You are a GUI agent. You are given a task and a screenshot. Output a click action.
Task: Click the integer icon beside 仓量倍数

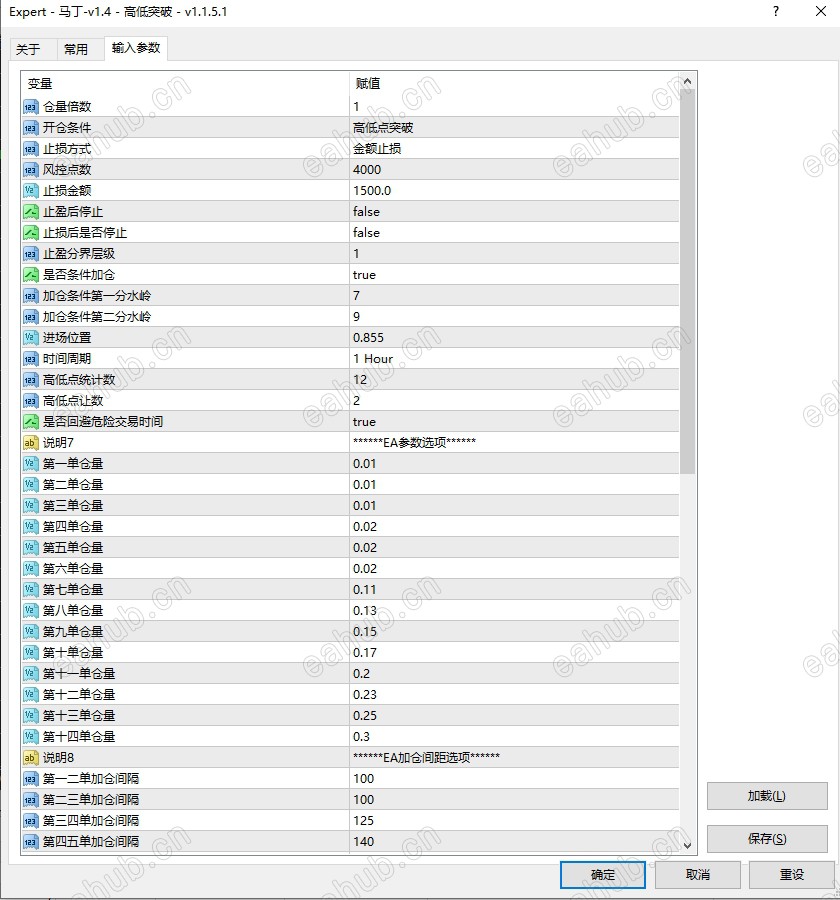pyautogui.click(x=30, y=107)
